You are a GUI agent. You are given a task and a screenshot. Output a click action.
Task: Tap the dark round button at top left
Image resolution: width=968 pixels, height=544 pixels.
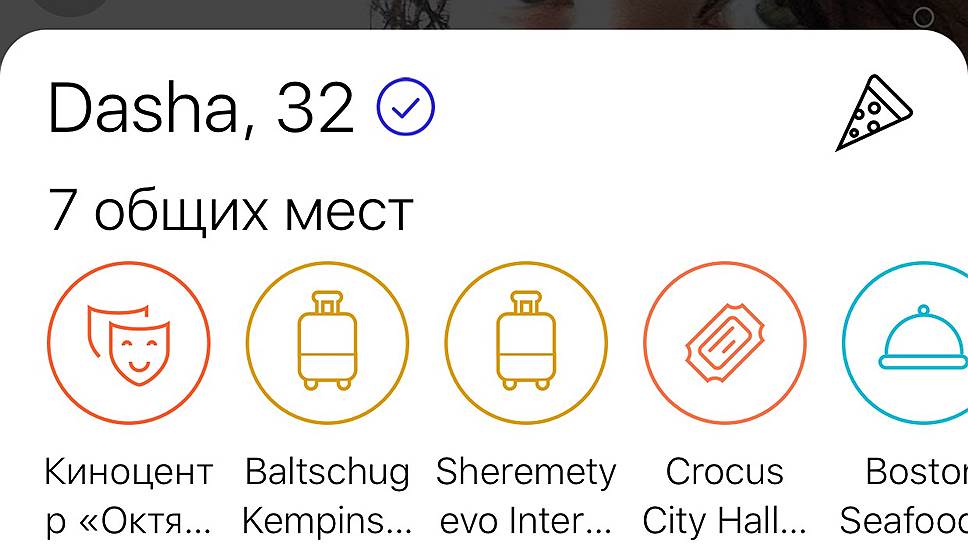71,7
